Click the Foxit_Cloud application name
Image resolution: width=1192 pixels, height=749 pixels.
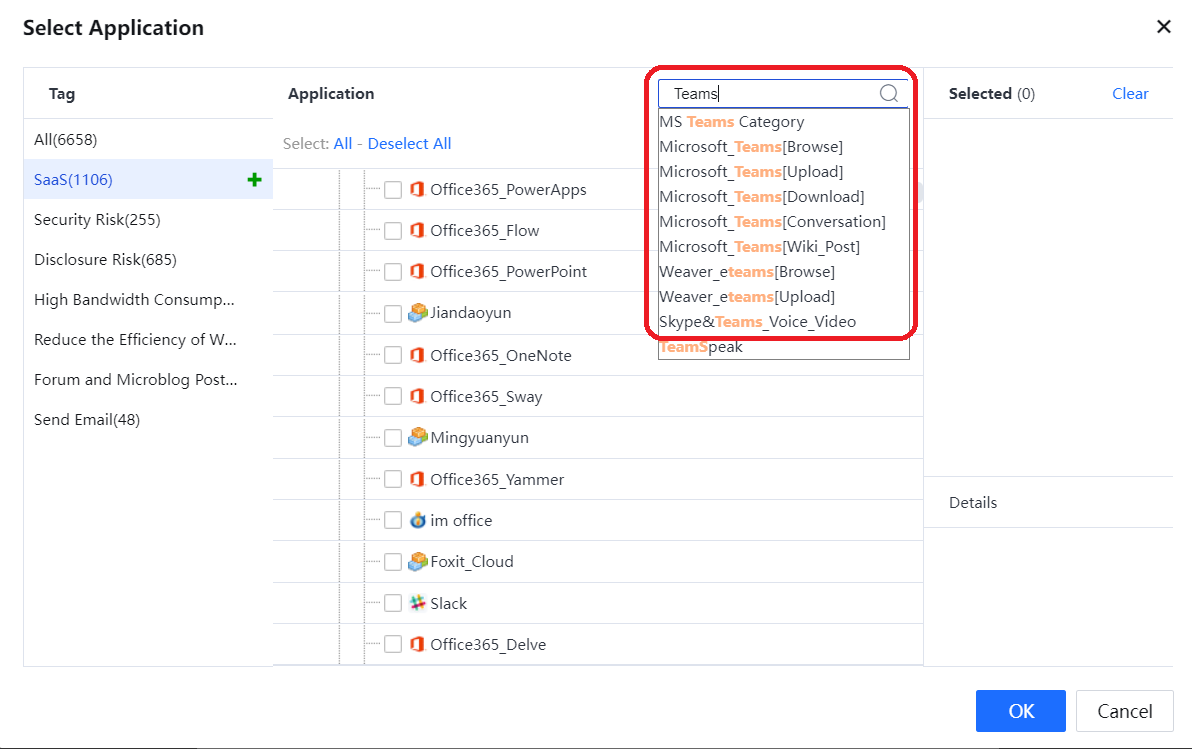pyautogui.click(x=472, y=562)
